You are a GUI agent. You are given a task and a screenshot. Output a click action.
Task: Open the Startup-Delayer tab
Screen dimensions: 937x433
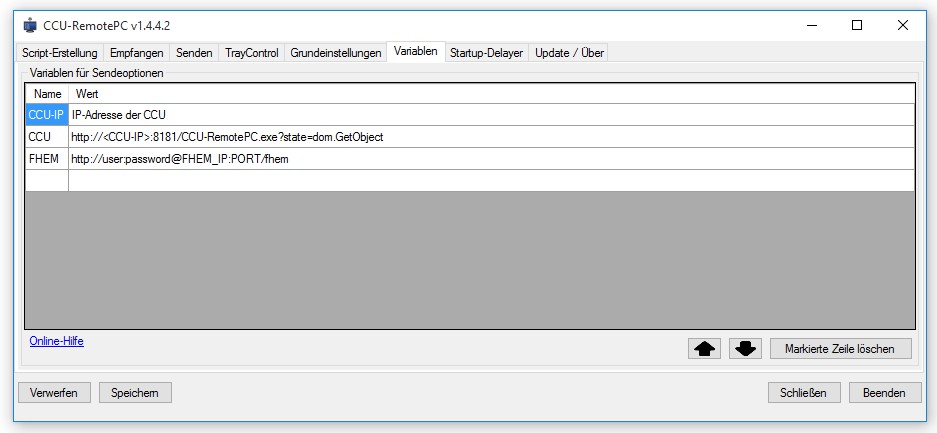coord(486,53)
